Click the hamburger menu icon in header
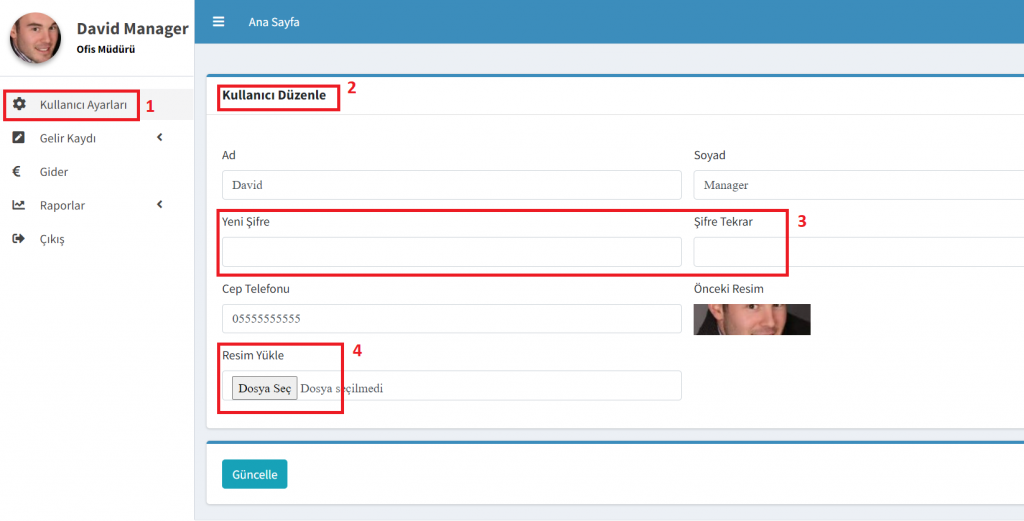 (218, 22)
